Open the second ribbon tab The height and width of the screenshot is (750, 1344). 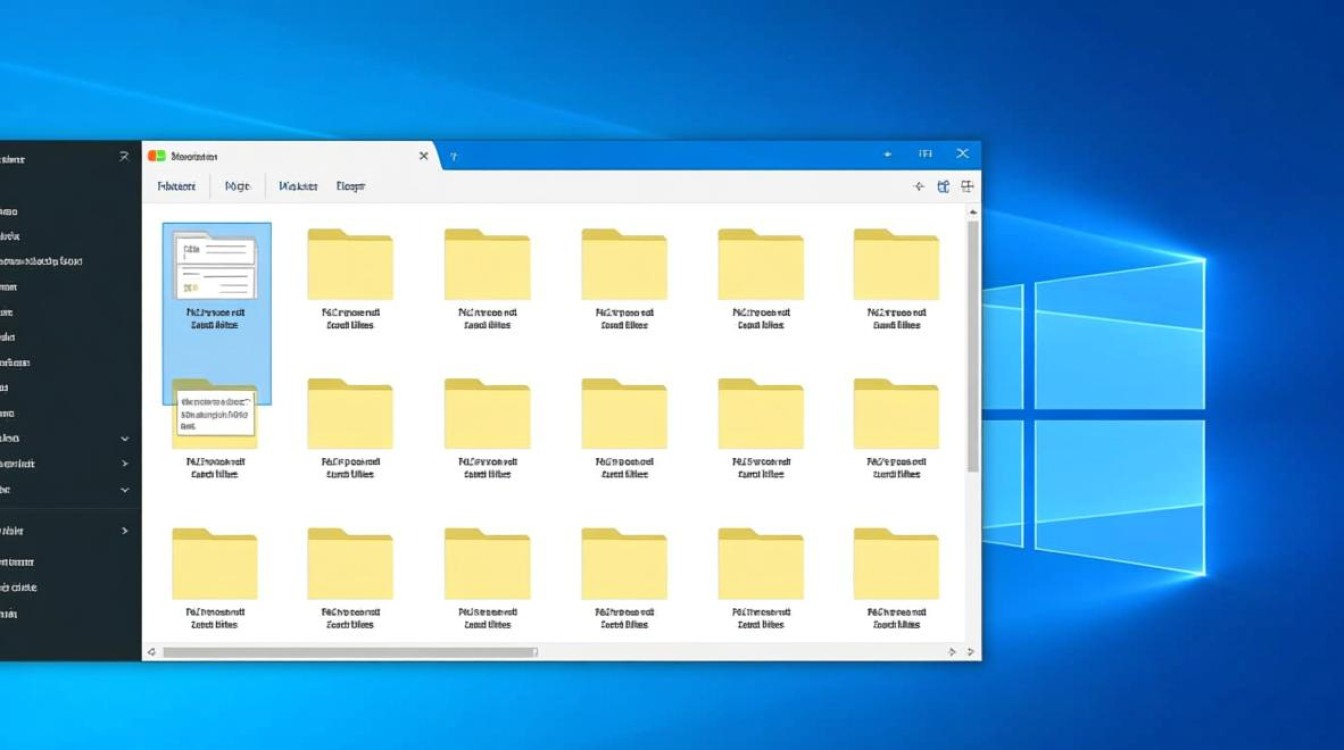pos(237,186)
